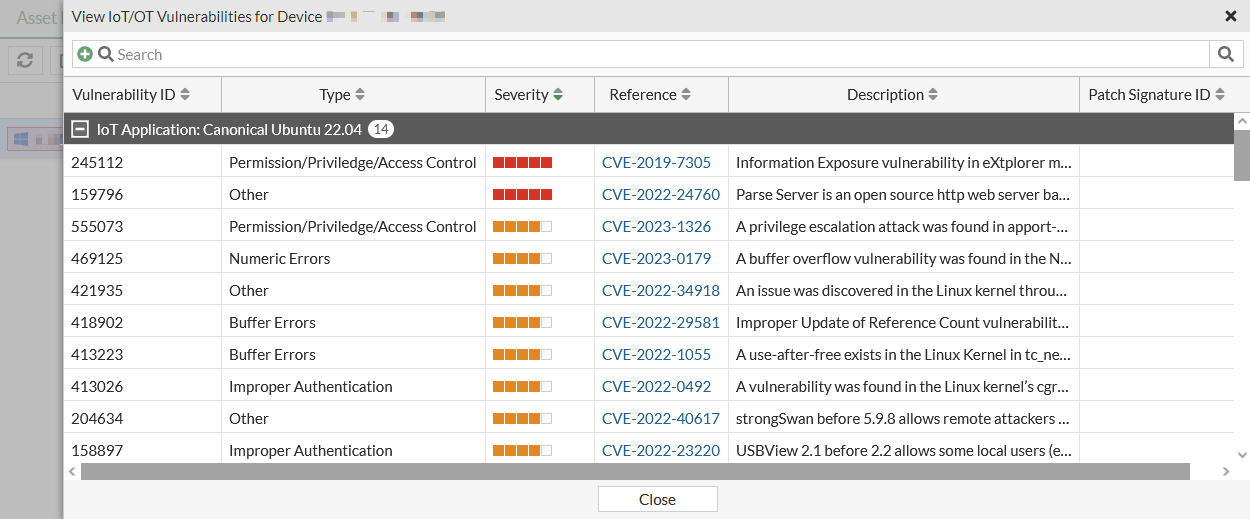Click the green add filter plus icon
Image resolution: width=1250 pixels, height=519 pixels.
(85, 55)
